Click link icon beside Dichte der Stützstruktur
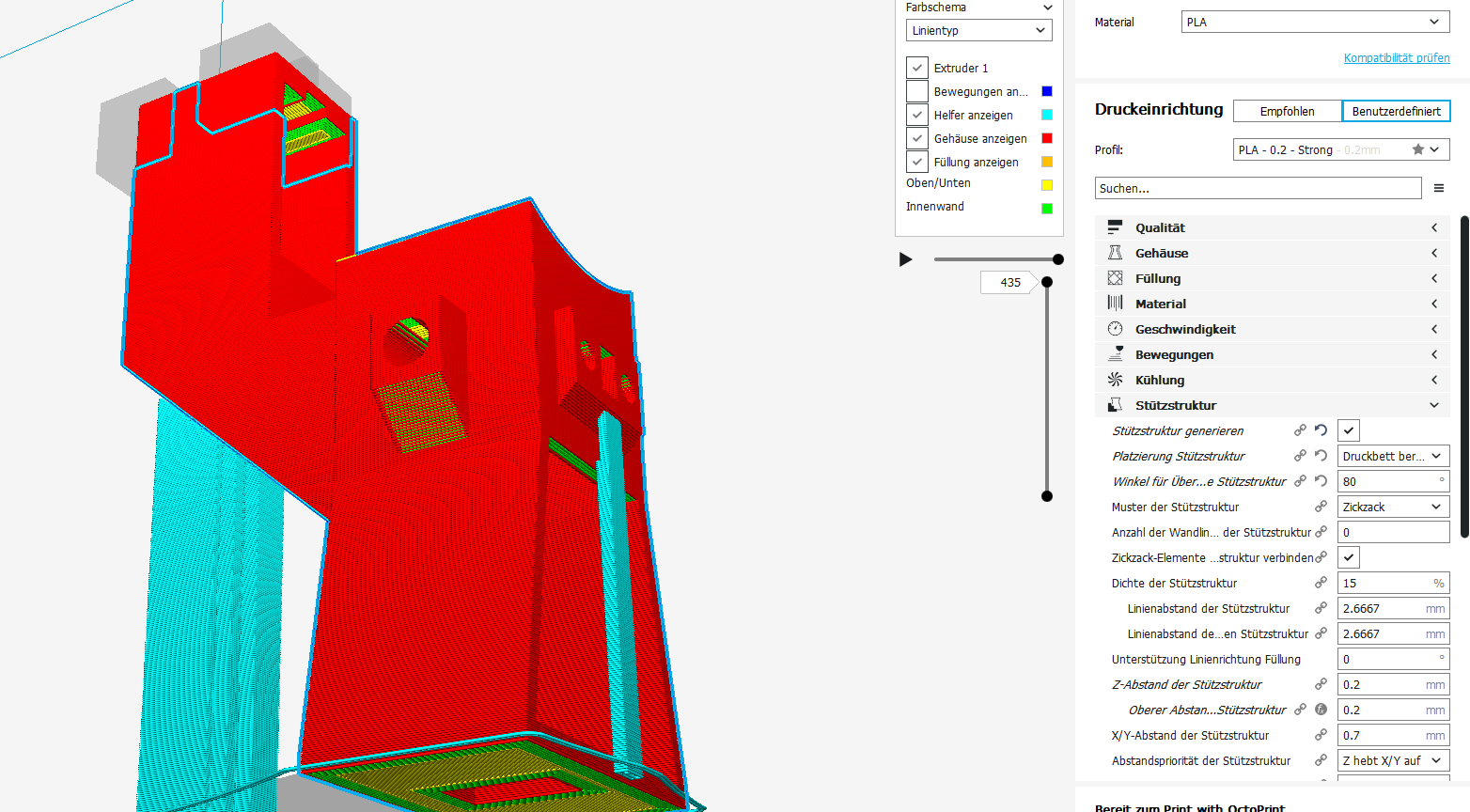1470x812 pixels. 1321,583
